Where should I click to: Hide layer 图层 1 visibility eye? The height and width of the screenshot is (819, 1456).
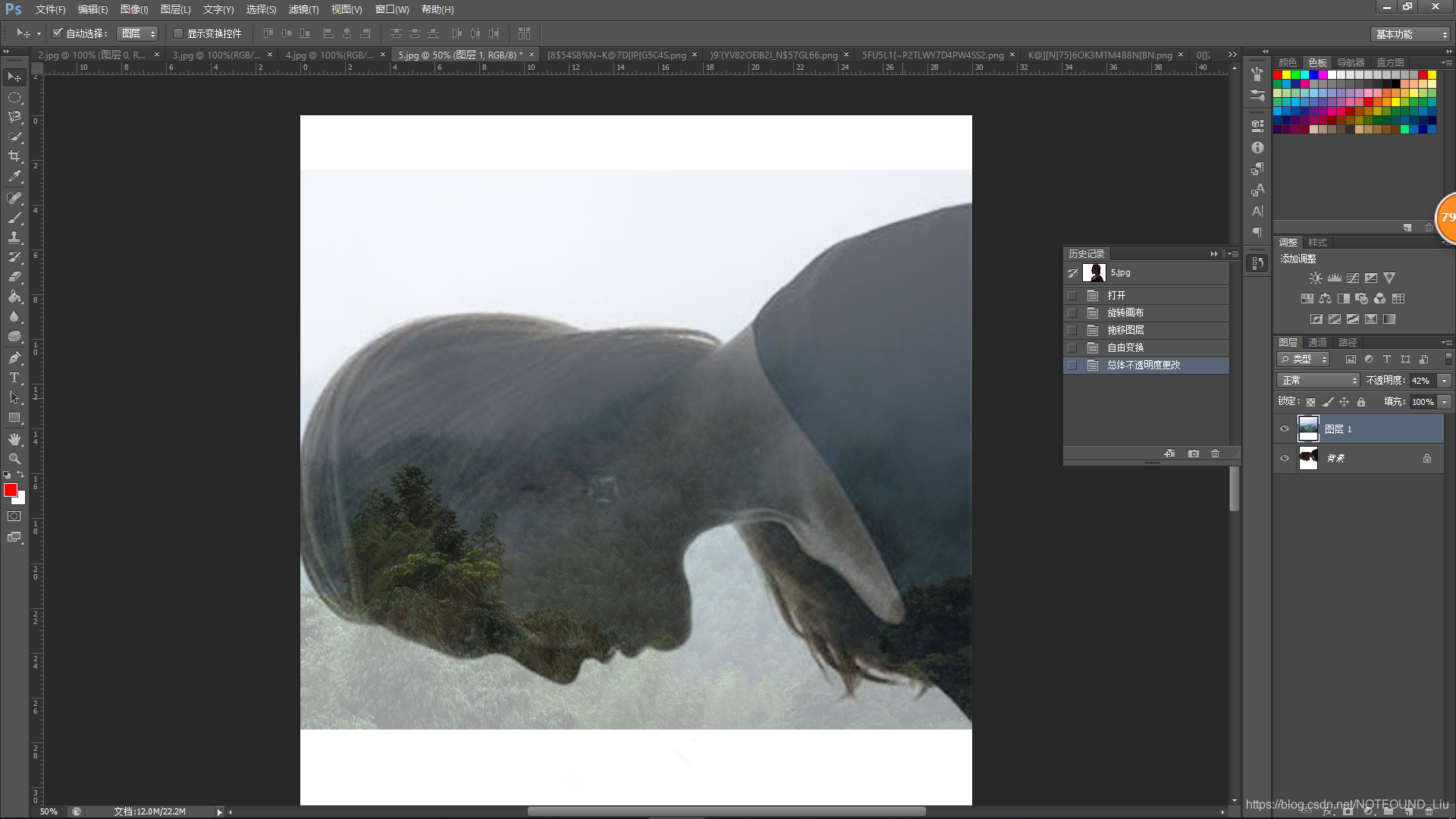coord(1285,429)
